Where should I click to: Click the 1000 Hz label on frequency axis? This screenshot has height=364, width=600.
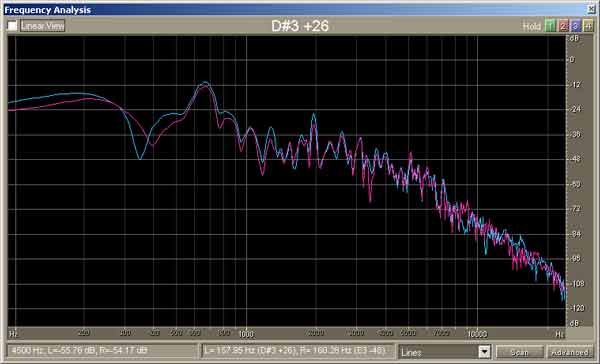pos(246,334)
